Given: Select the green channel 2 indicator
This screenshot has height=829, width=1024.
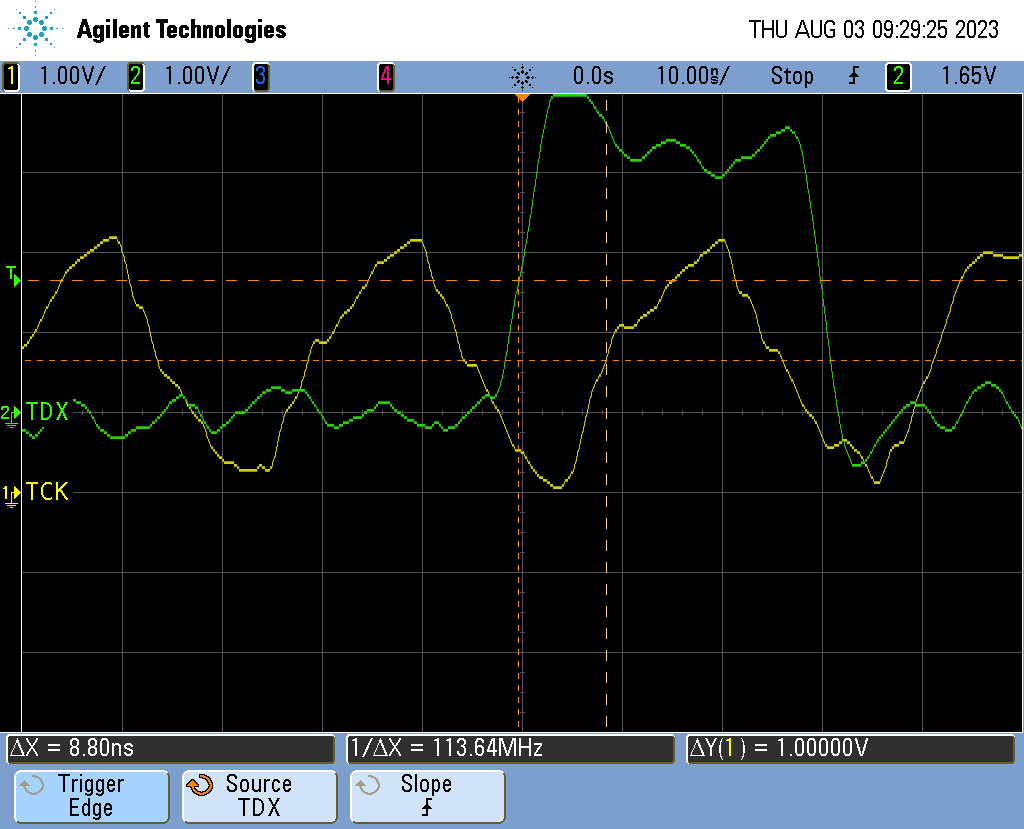Looking at the screenshot, I should pos(136,76).
